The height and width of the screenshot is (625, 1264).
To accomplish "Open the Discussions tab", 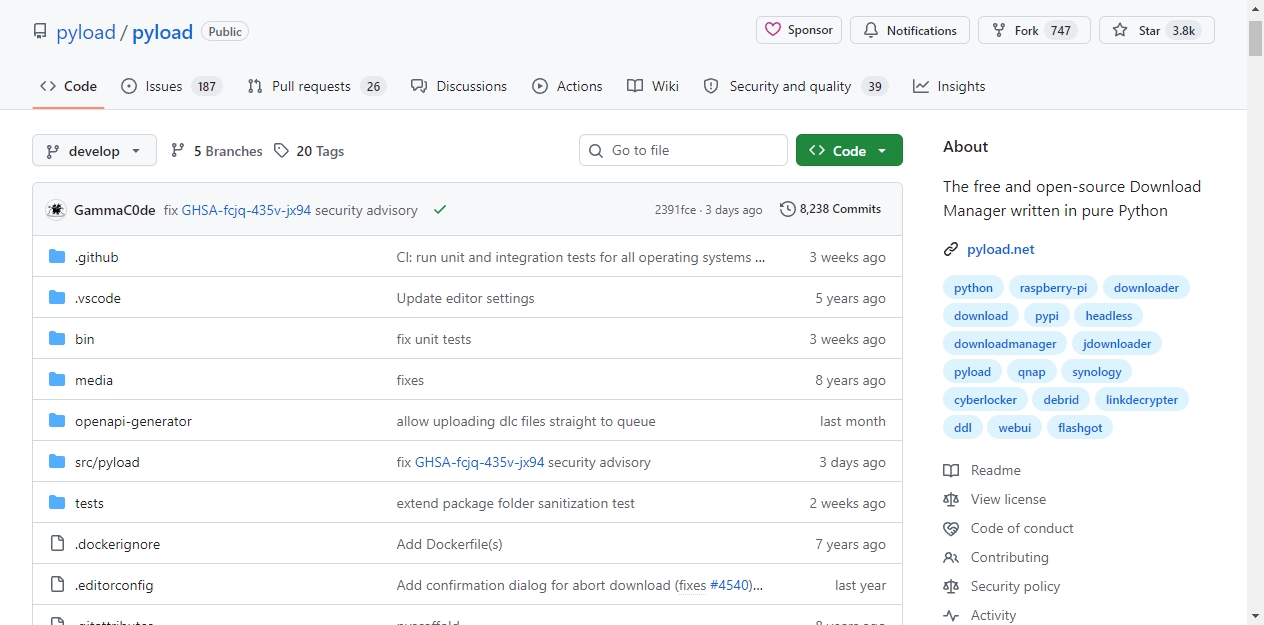I will click(459, 86).
